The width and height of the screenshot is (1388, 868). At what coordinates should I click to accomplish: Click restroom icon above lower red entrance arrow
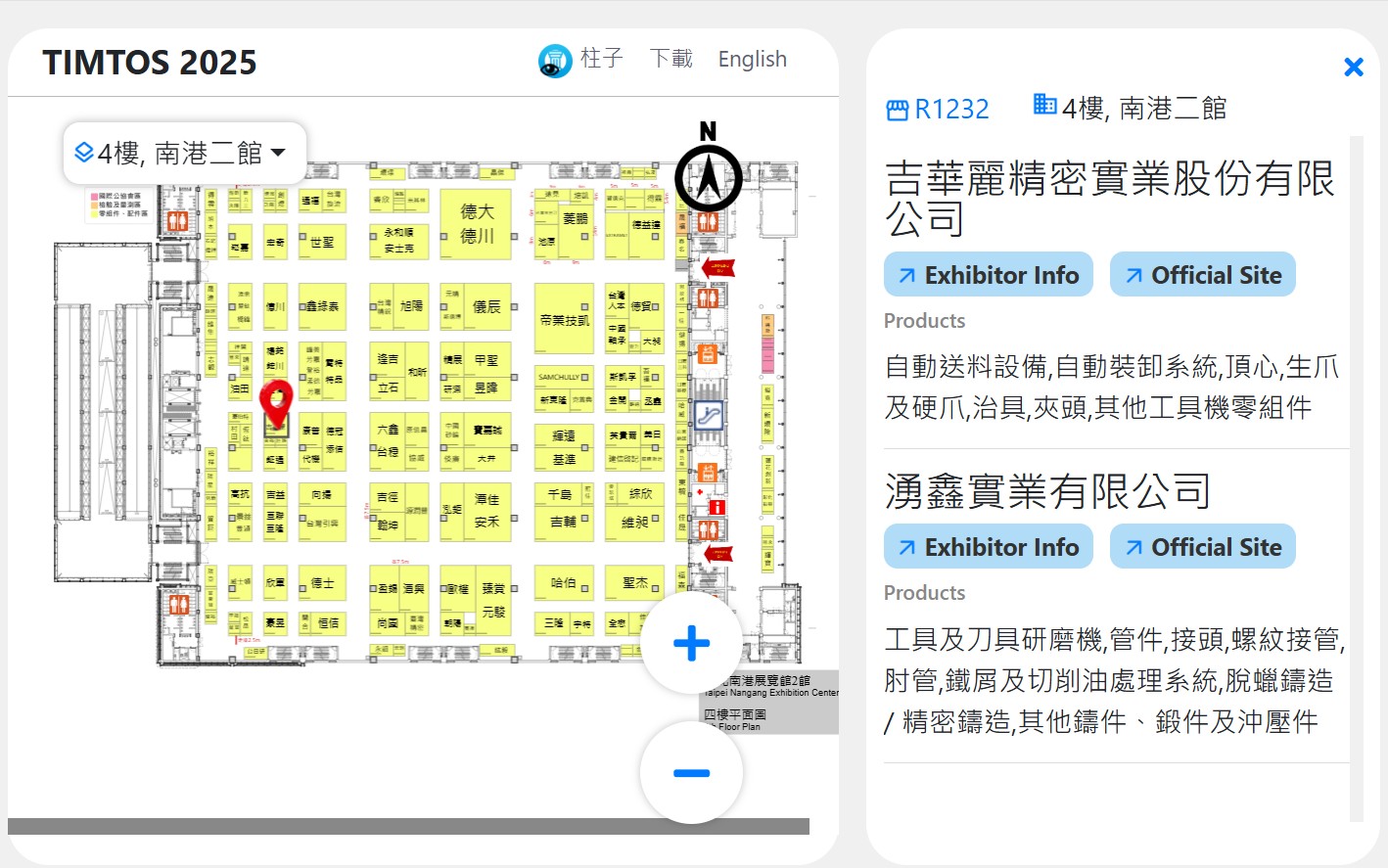[x=708, y=529]
